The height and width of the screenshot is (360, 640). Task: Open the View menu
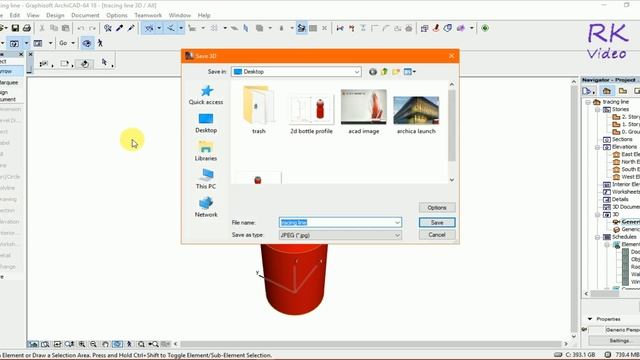point(33,15)
